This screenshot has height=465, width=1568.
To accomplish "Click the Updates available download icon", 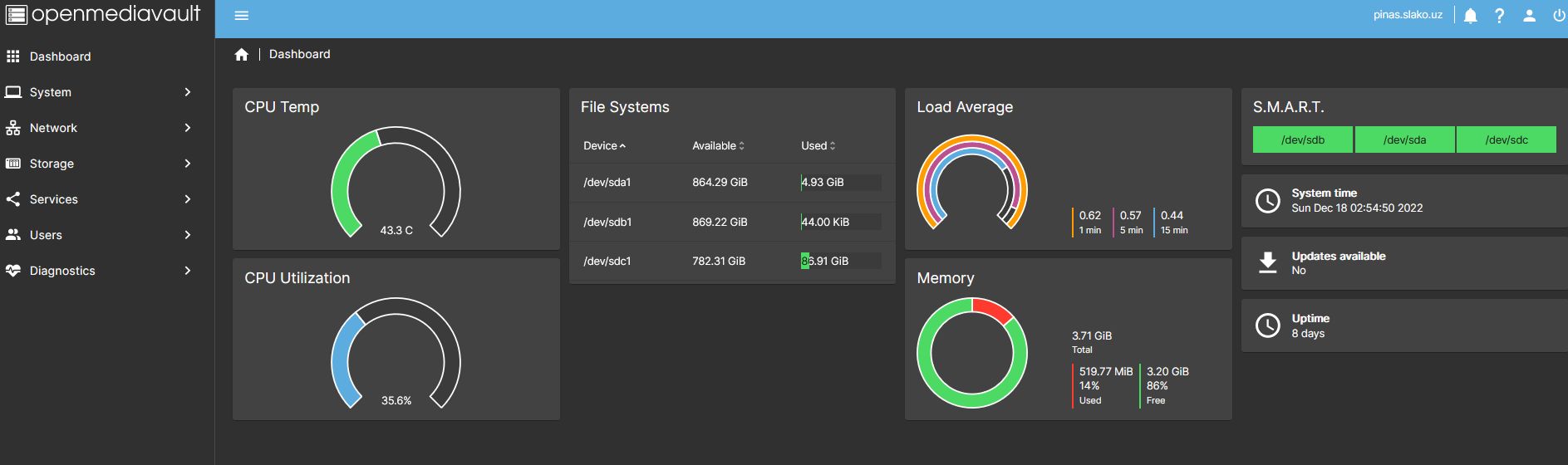I will pyautogui.click(x=1267, y=262).
